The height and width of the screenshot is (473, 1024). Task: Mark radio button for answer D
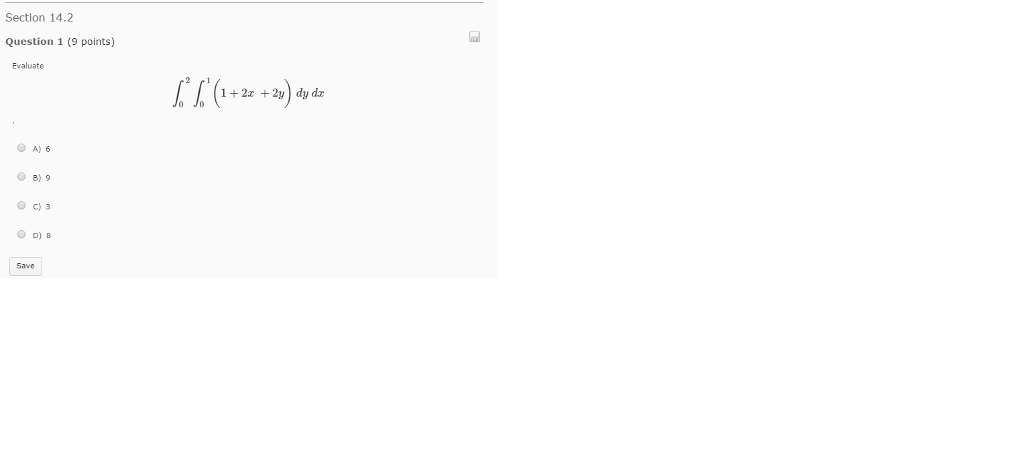point(22,234)
